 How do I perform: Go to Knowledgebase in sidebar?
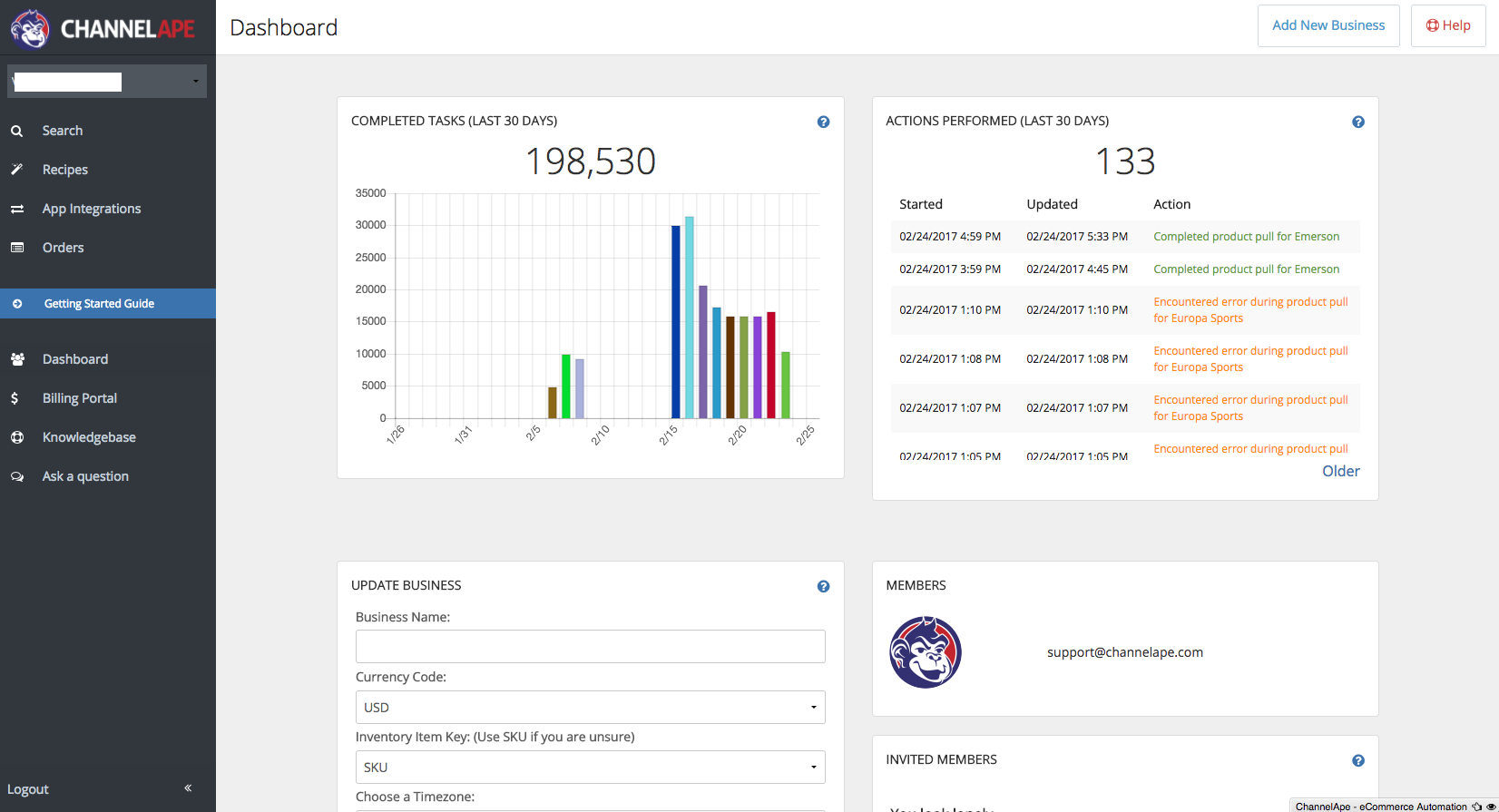coord(89,437)
